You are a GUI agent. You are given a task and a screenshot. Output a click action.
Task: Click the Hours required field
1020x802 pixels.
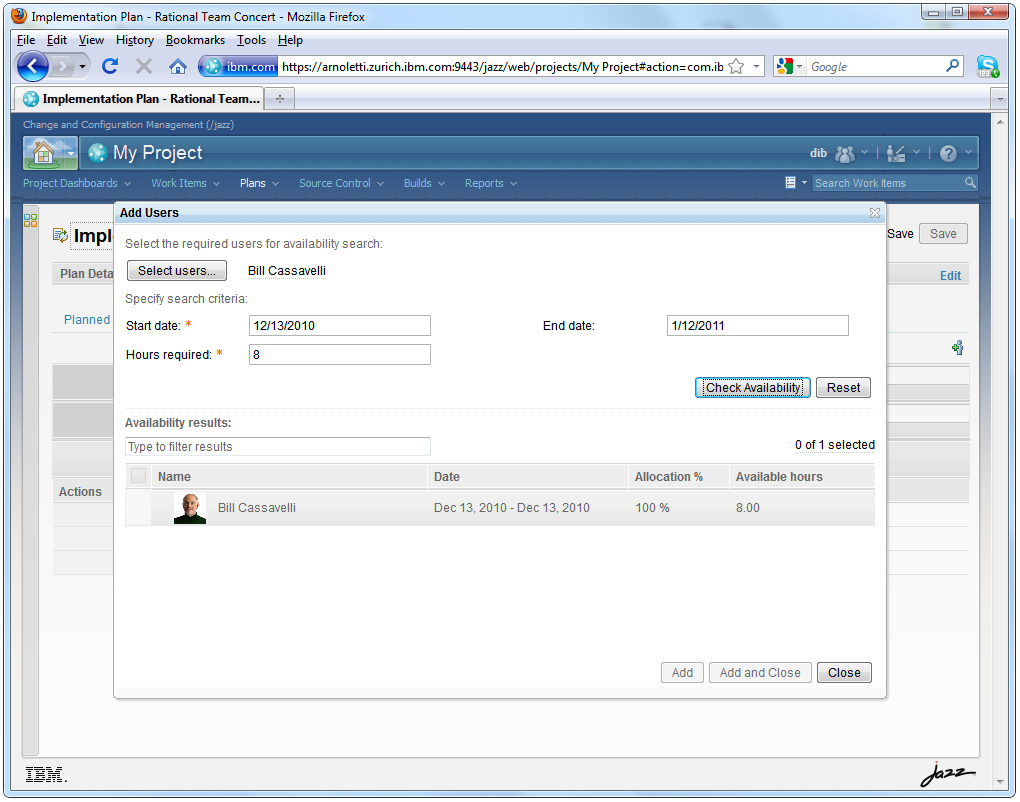[340, 354]
